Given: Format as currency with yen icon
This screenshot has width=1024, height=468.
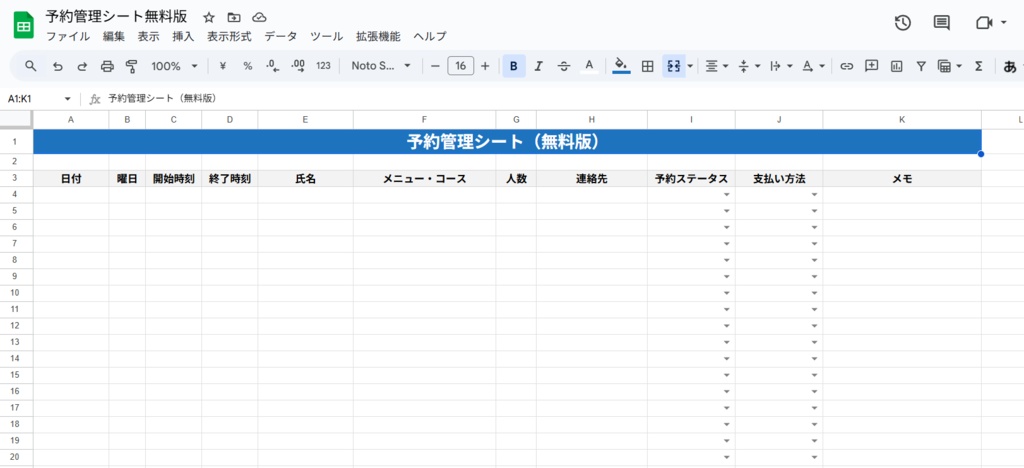Looking at the screenshot, I should click(223, 66).
